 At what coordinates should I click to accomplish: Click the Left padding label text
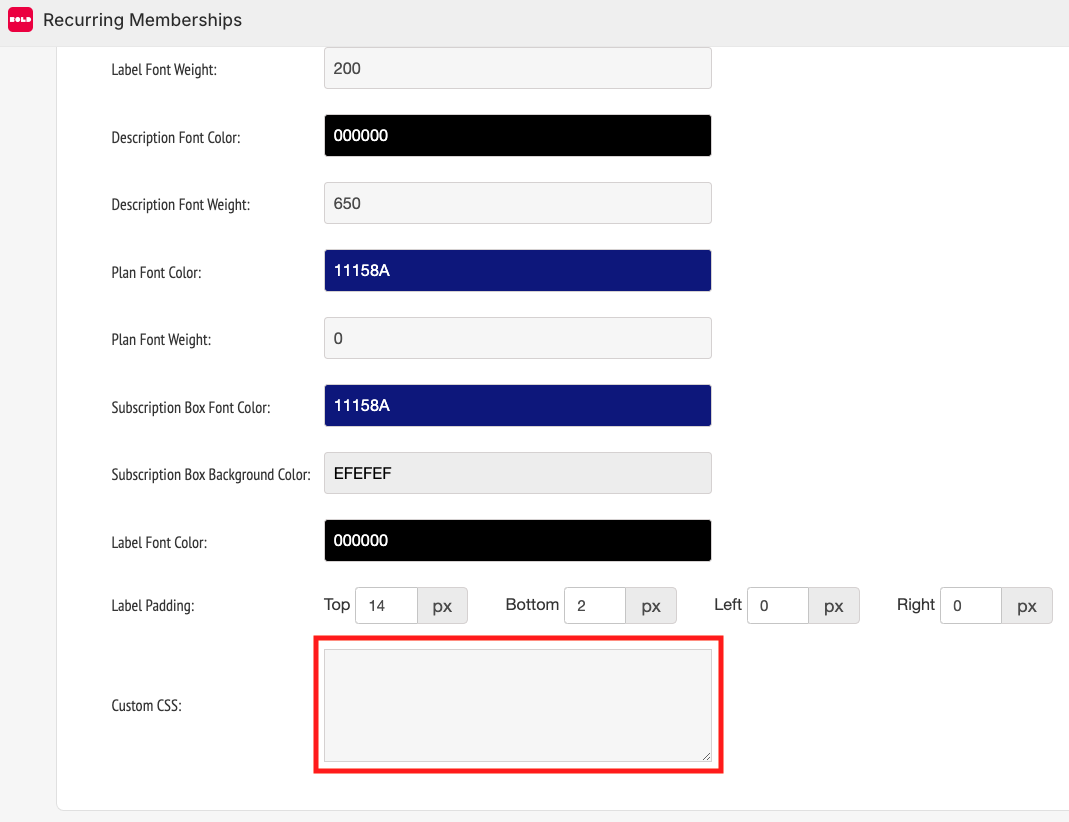pyautogui.click(x=727, y=605)
